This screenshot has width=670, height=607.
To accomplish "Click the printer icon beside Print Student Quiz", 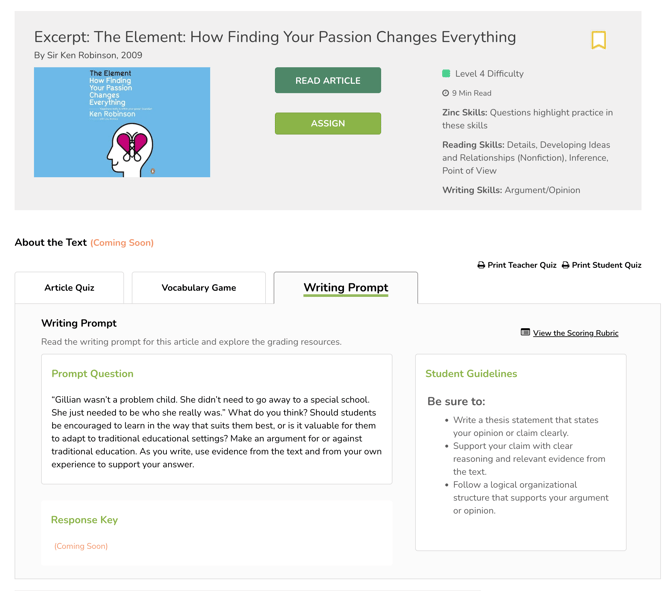I will click(x=565, y=266).
